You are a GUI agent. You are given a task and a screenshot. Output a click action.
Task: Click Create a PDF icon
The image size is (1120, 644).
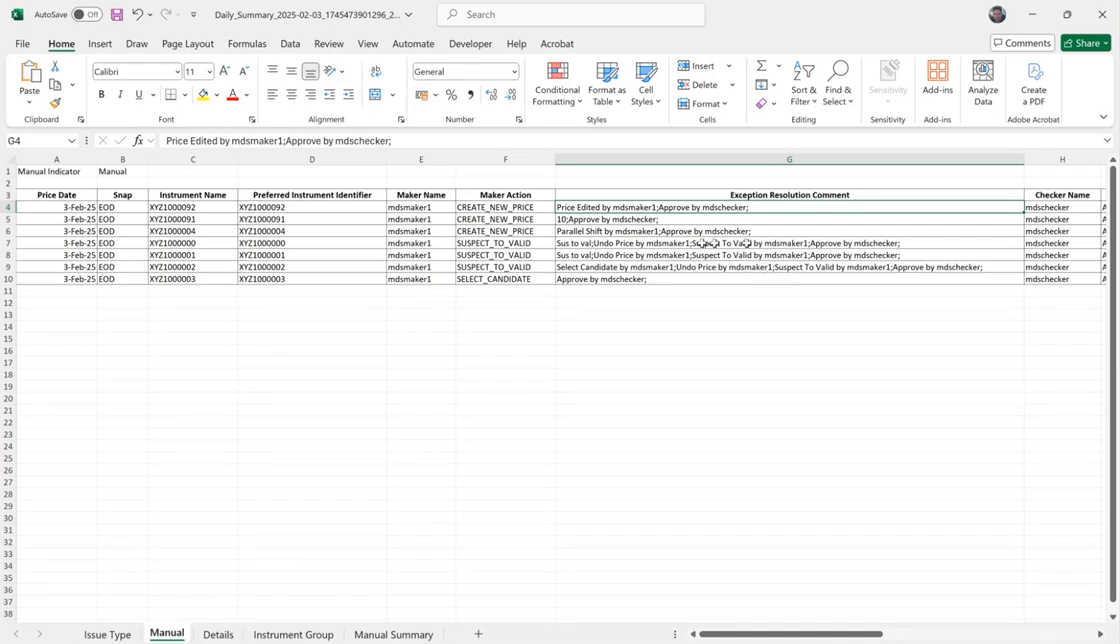pos(1034,84)
